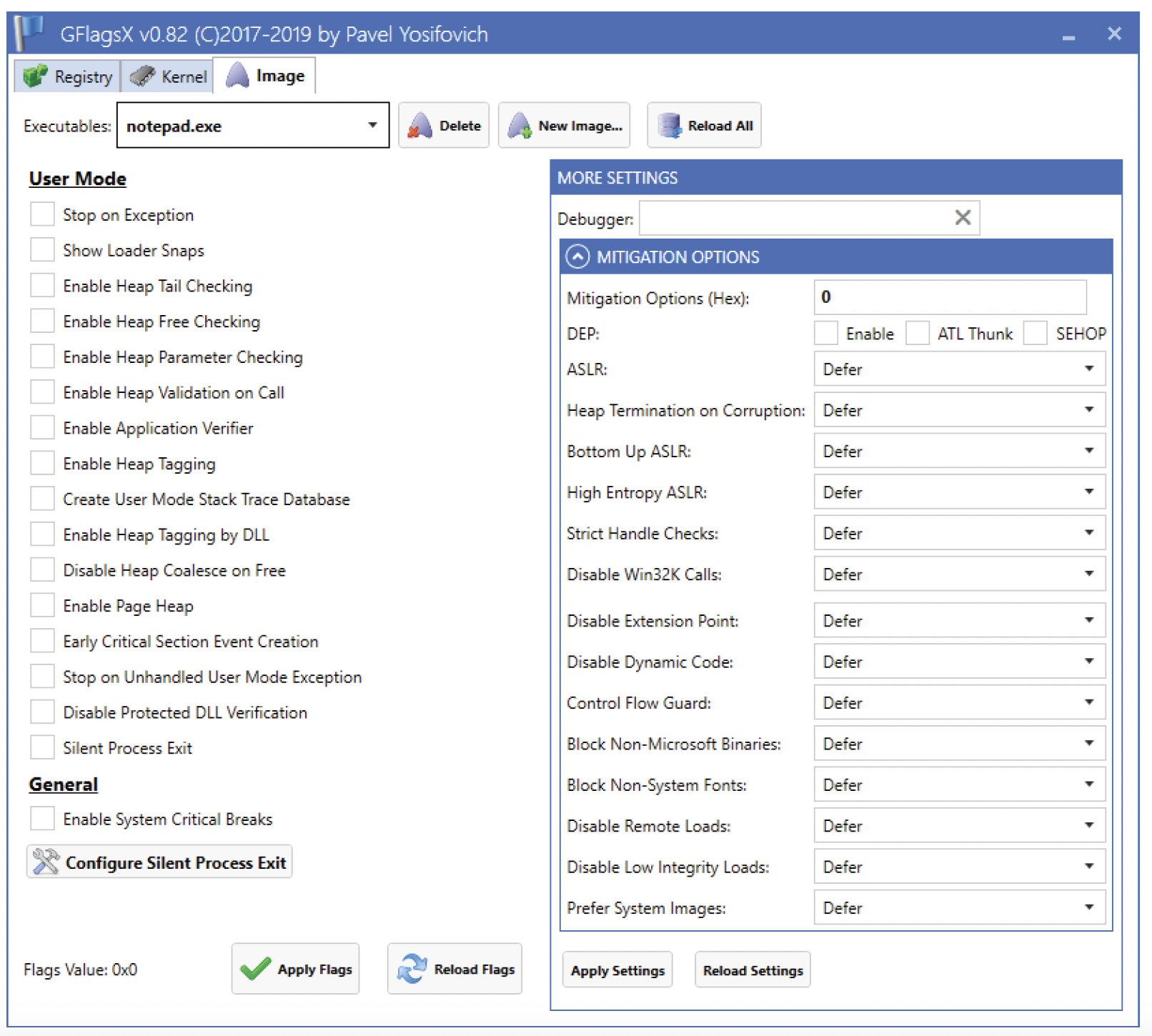Check the DEP Enable checkbox

826,333
